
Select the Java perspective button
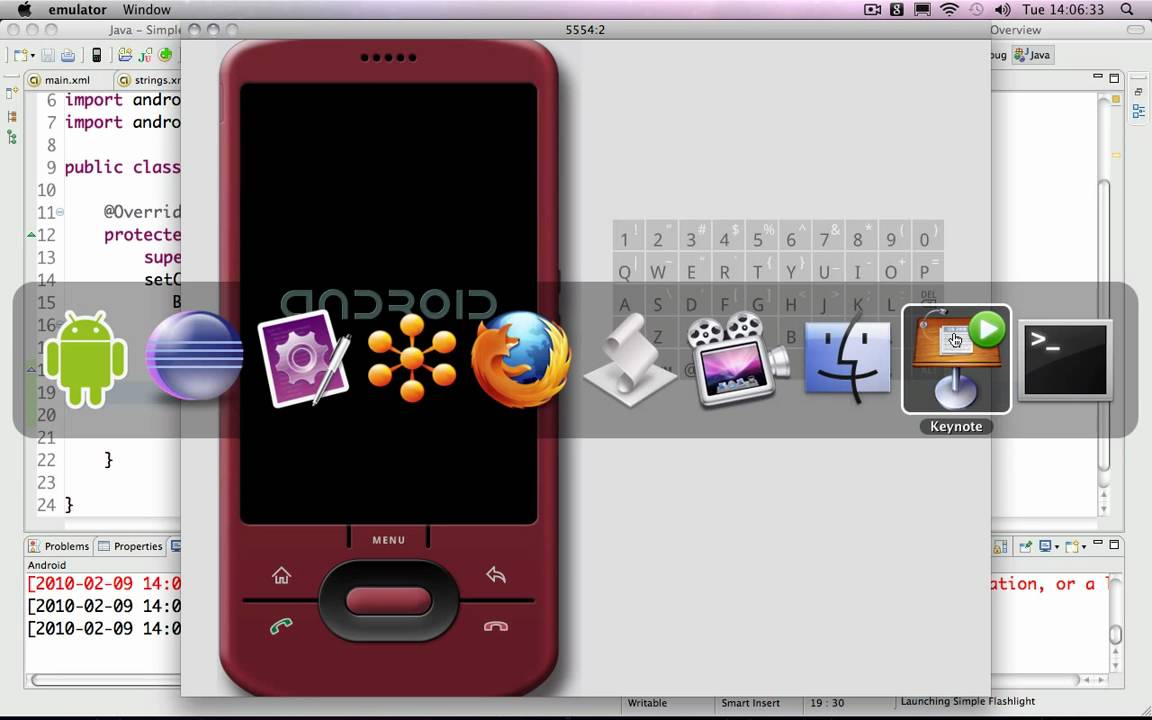pyautogui.click(x=1033, y=55)
